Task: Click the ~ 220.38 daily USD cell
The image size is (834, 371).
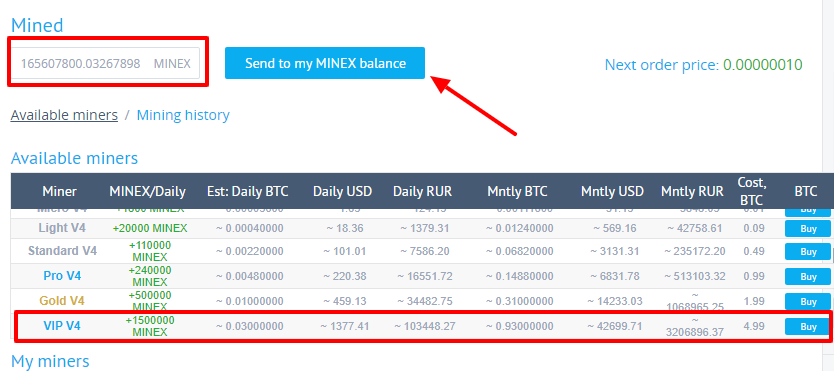Action: pyautogui.click(x=344, y=276)
